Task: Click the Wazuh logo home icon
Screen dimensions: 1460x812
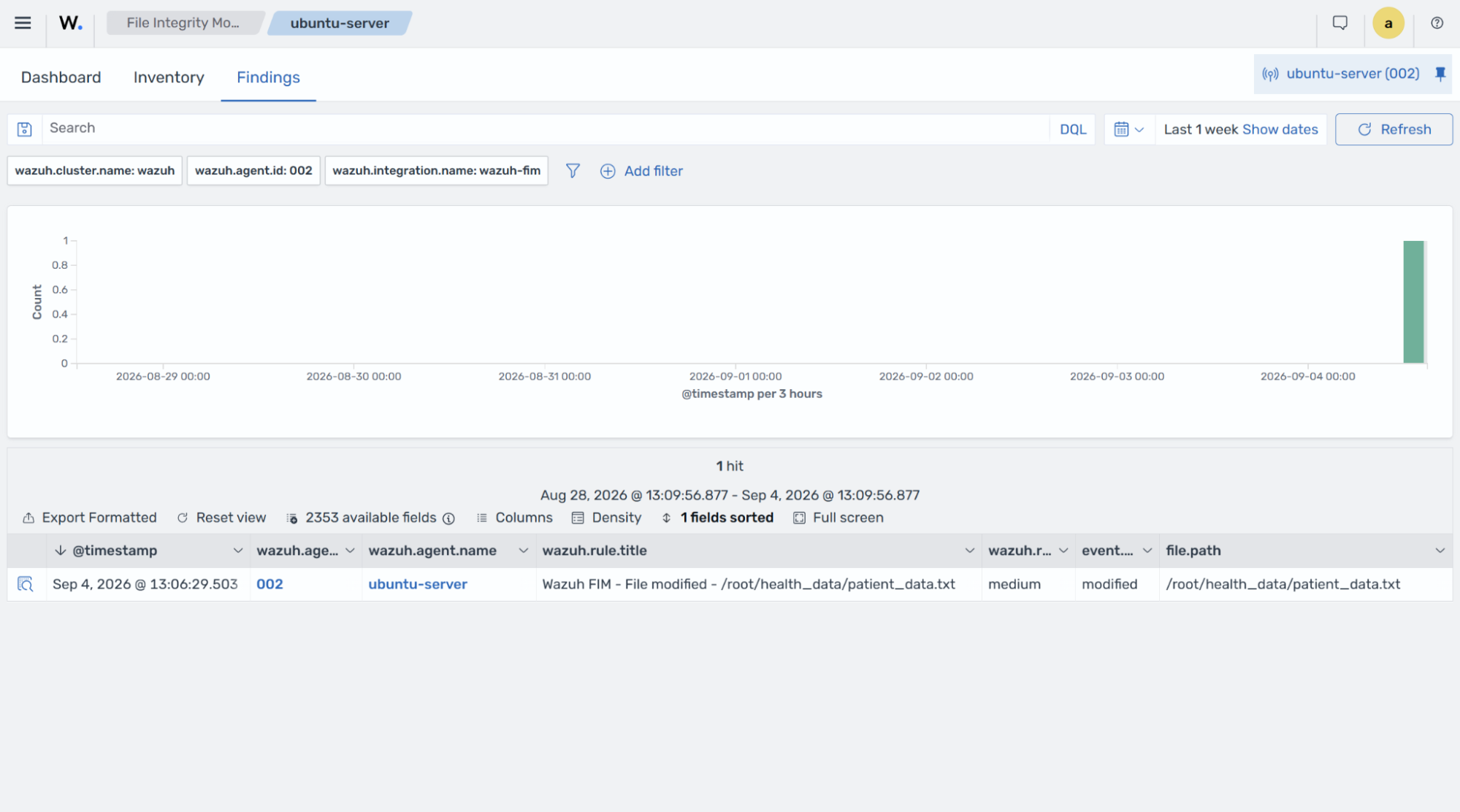Action: coord(70,23)
